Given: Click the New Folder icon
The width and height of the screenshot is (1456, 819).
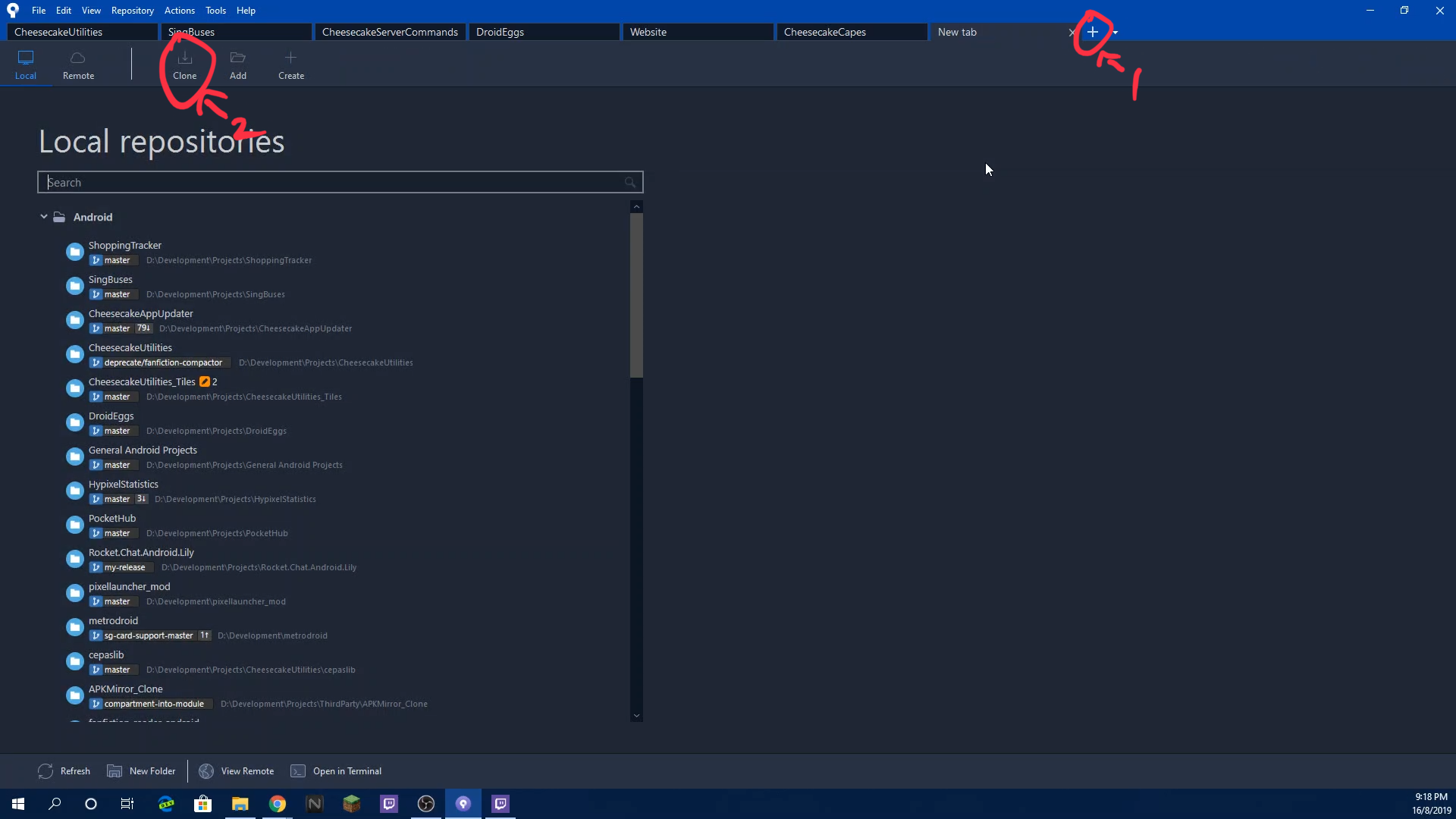Looking at the screenshot, I should pyautogui.click(x=115, y=770).
